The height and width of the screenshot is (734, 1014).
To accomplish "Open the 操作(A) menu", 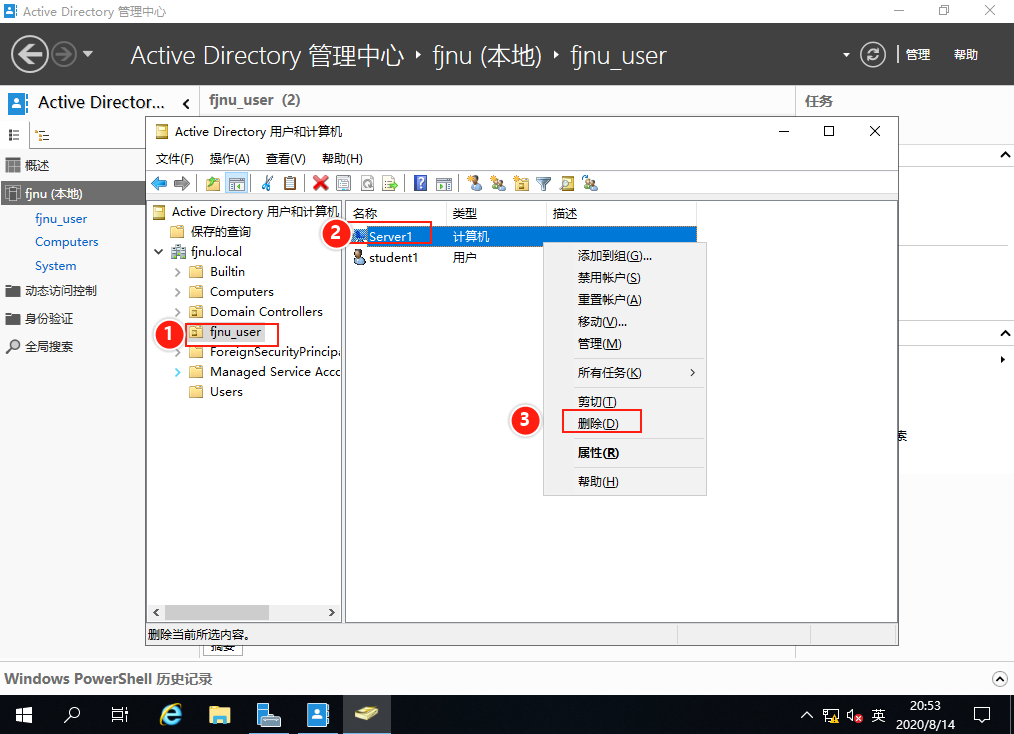I will tap(230, 158).
